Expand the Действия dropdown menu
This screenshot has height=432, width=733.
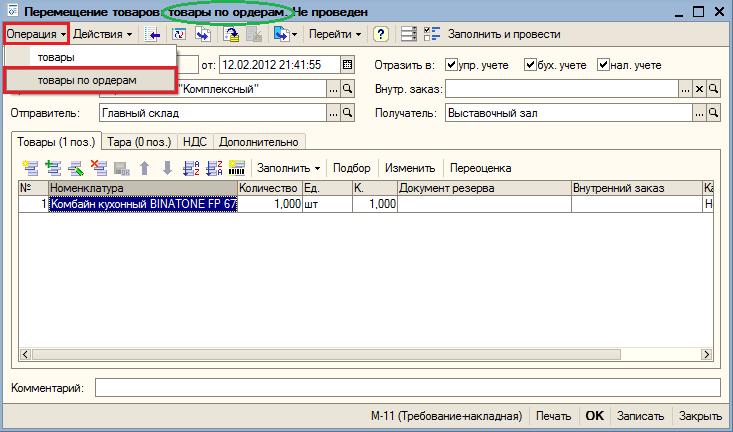[103, 34]
